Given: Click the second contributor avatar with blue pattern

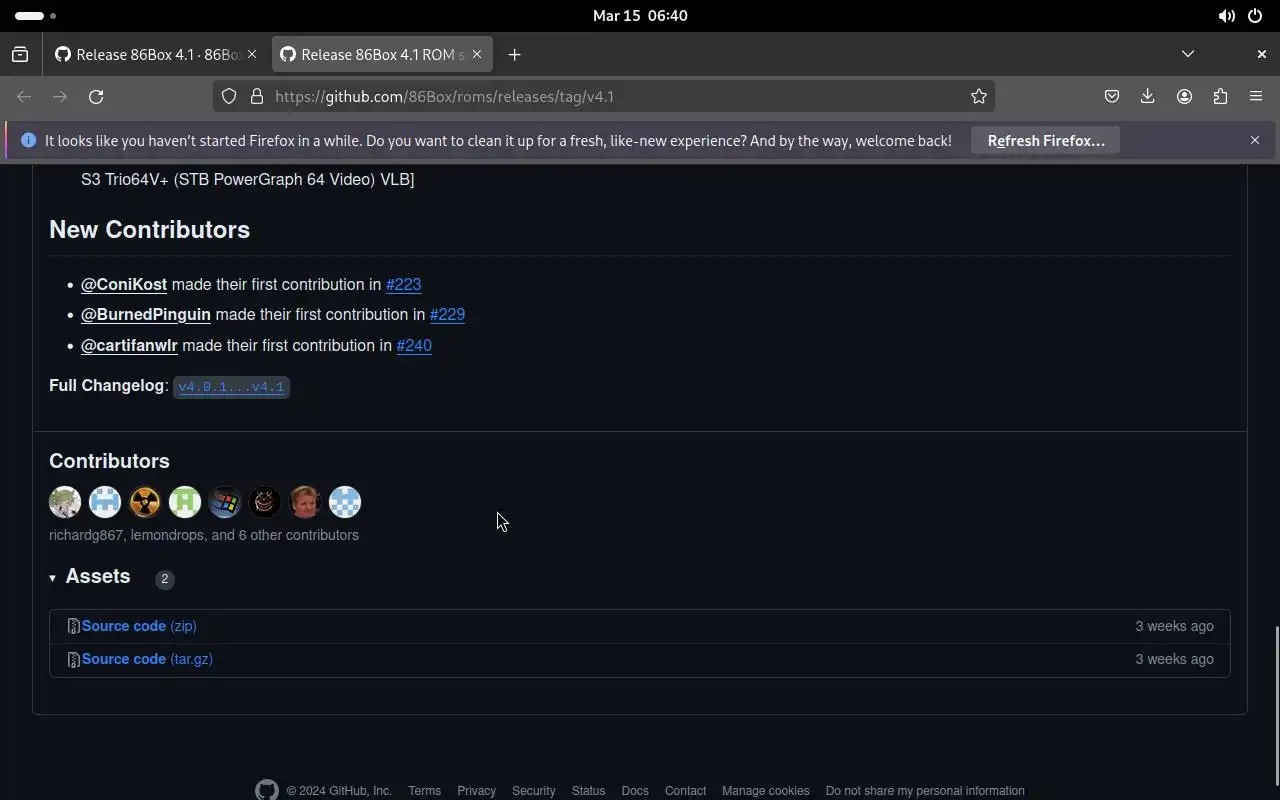Looking at the screenshot, I should click(x=105, y=502).
